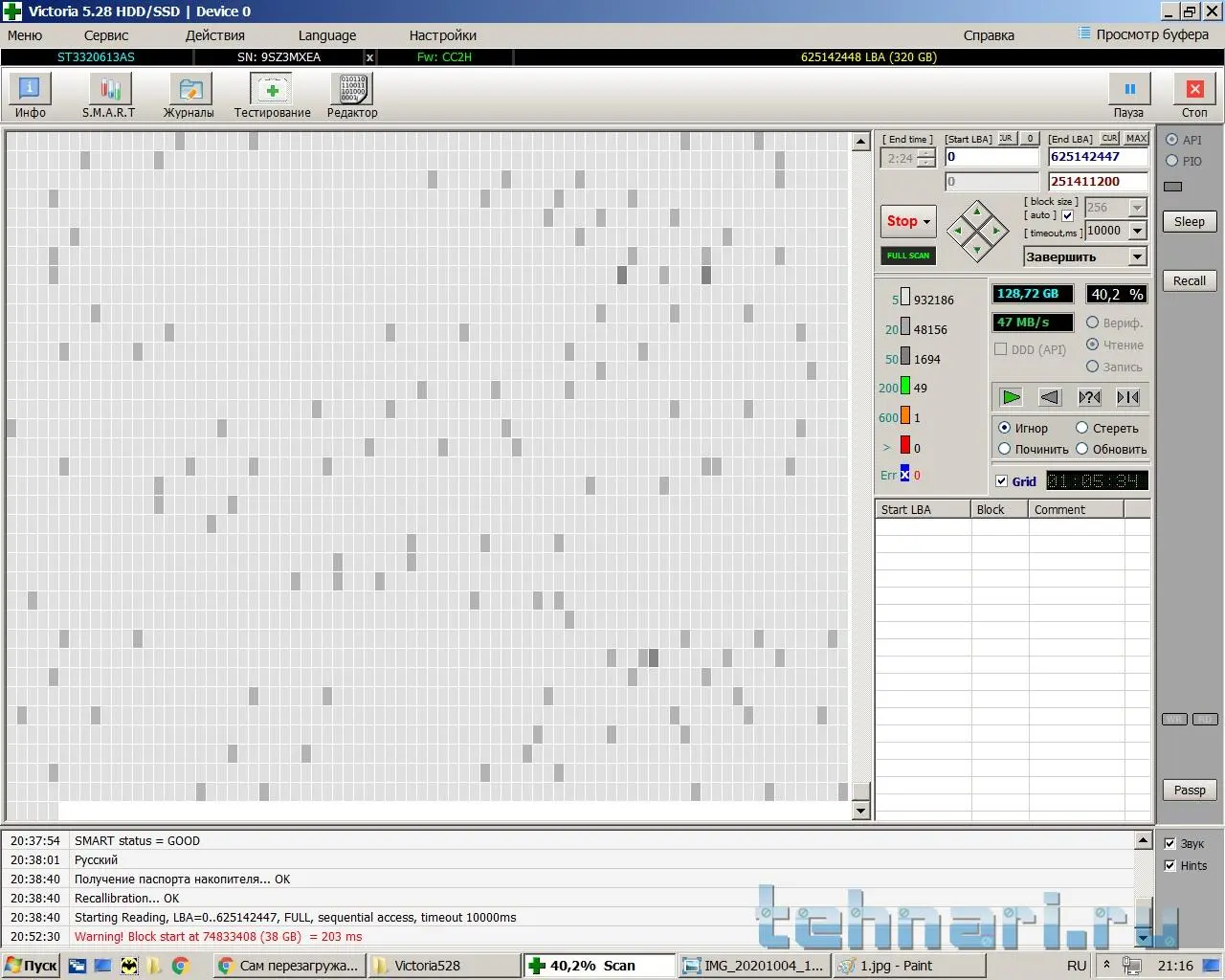This screenshot has height=980, width=1225.
Task: Click the End LBA field showing 625142447
Action: pos(1098,157)
